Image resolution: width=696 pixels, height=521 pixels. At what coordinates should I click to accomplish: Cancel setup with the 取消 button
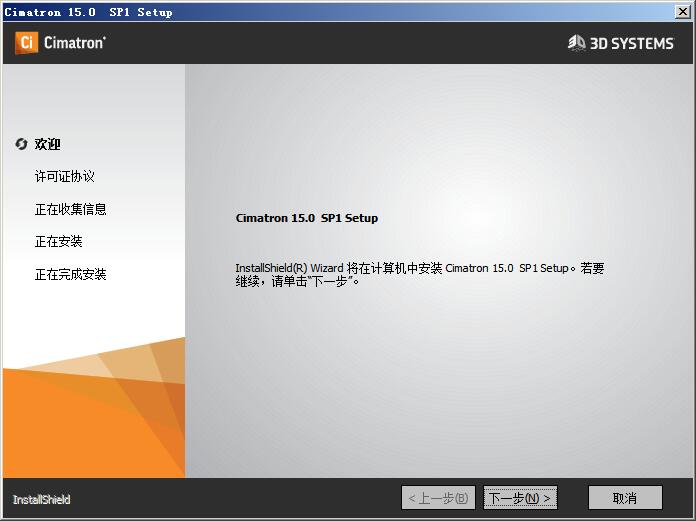pyautogui.click(x=625, y=498)
